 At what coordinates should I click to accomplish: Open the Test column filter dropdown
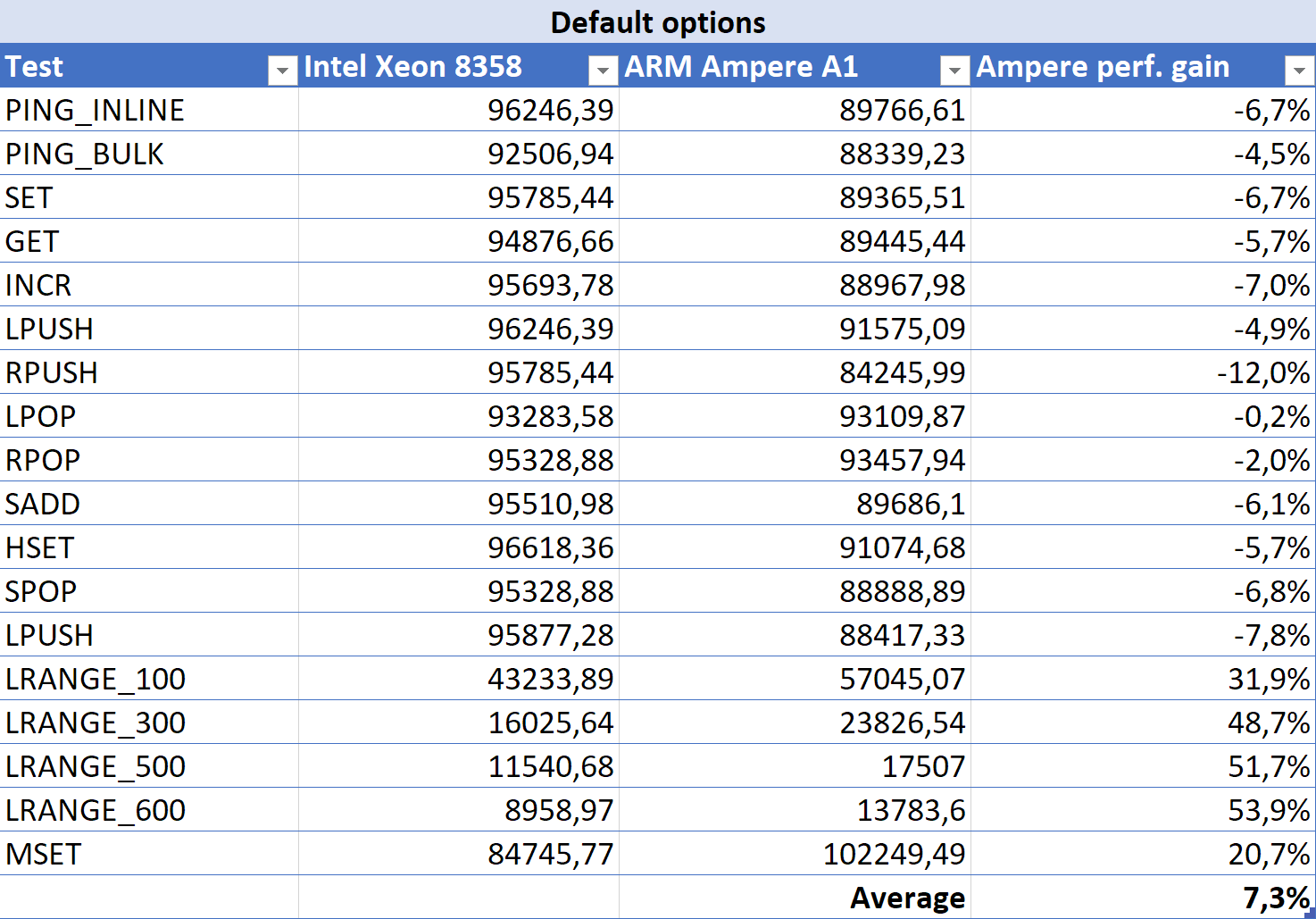point(283,69)
